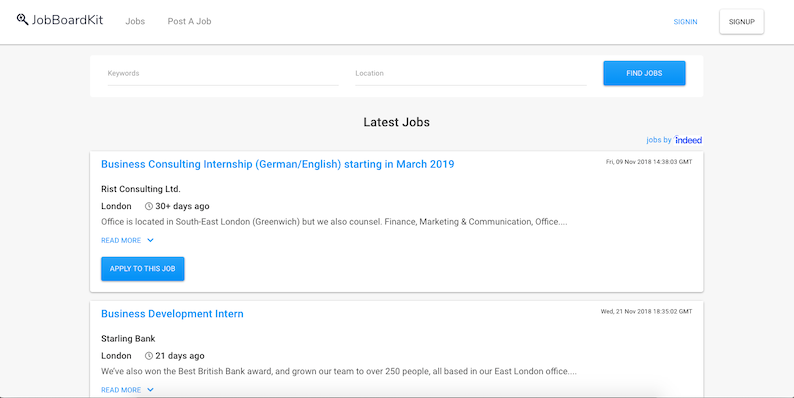Go to Post A Job page
The width and height of the screenshot is (794, 398).
pos(189,21)
